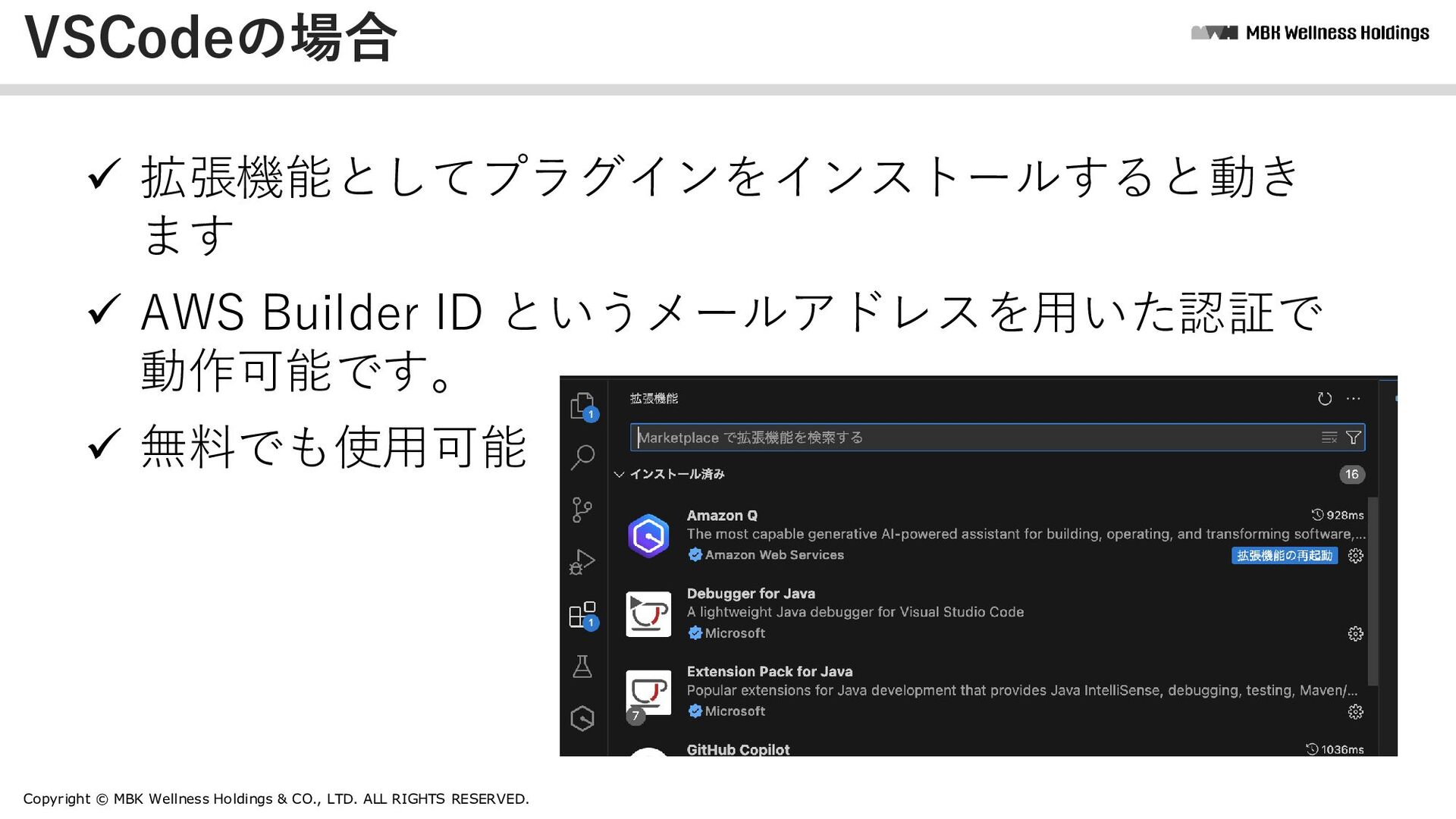Click the badge number 7 on Extension Pack logo
This screenshot has width=1456, height=819.
click(x=635, y=716)
